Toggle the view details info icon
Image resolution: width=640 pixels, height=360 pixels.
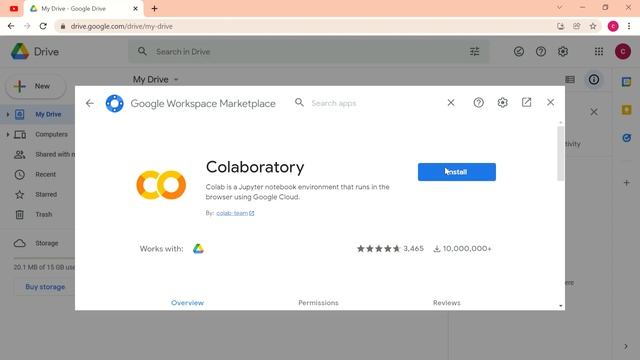pos(593,80)
